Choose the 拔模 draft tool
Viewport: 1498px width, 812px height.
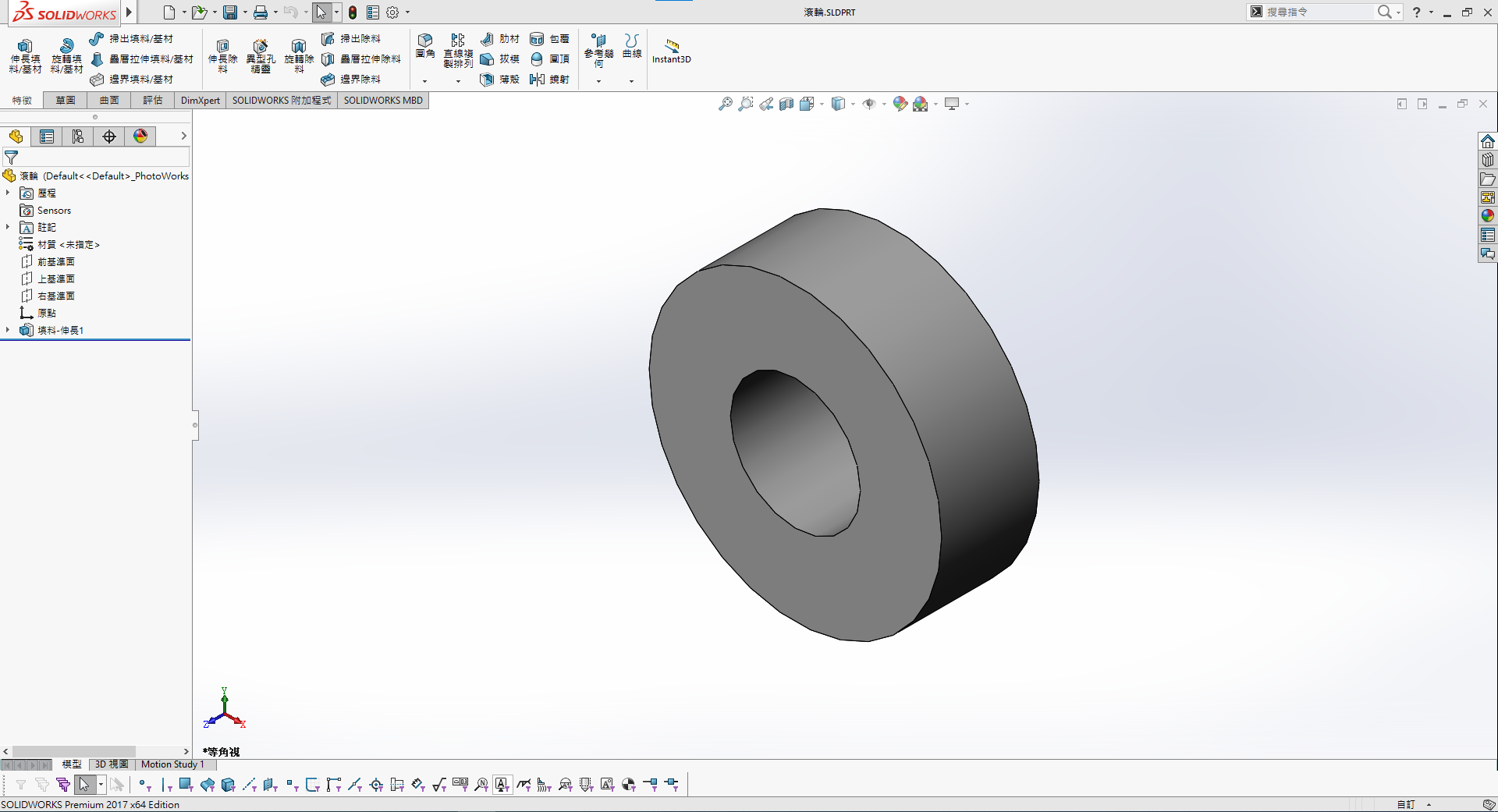coord(500,59)
